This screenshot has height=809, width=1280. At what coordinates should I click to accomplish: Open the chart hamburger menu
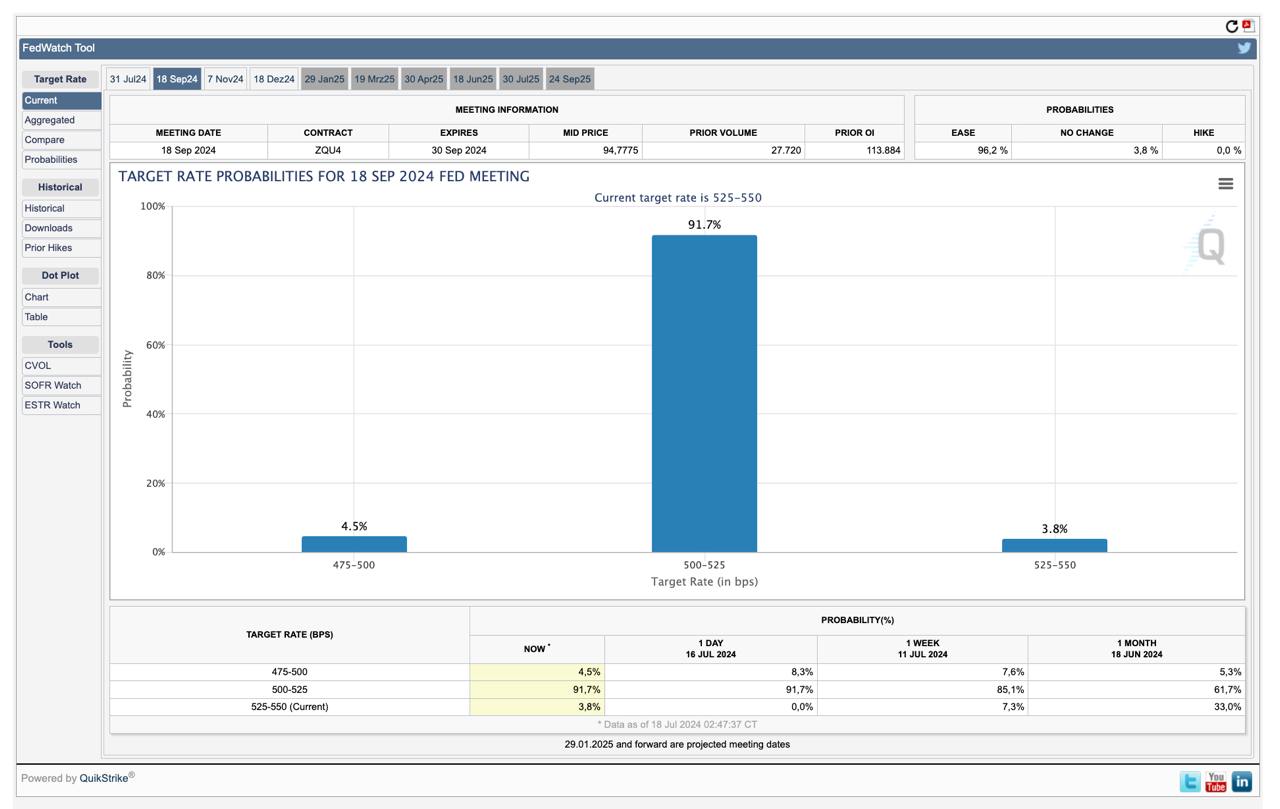[1225, 184]
